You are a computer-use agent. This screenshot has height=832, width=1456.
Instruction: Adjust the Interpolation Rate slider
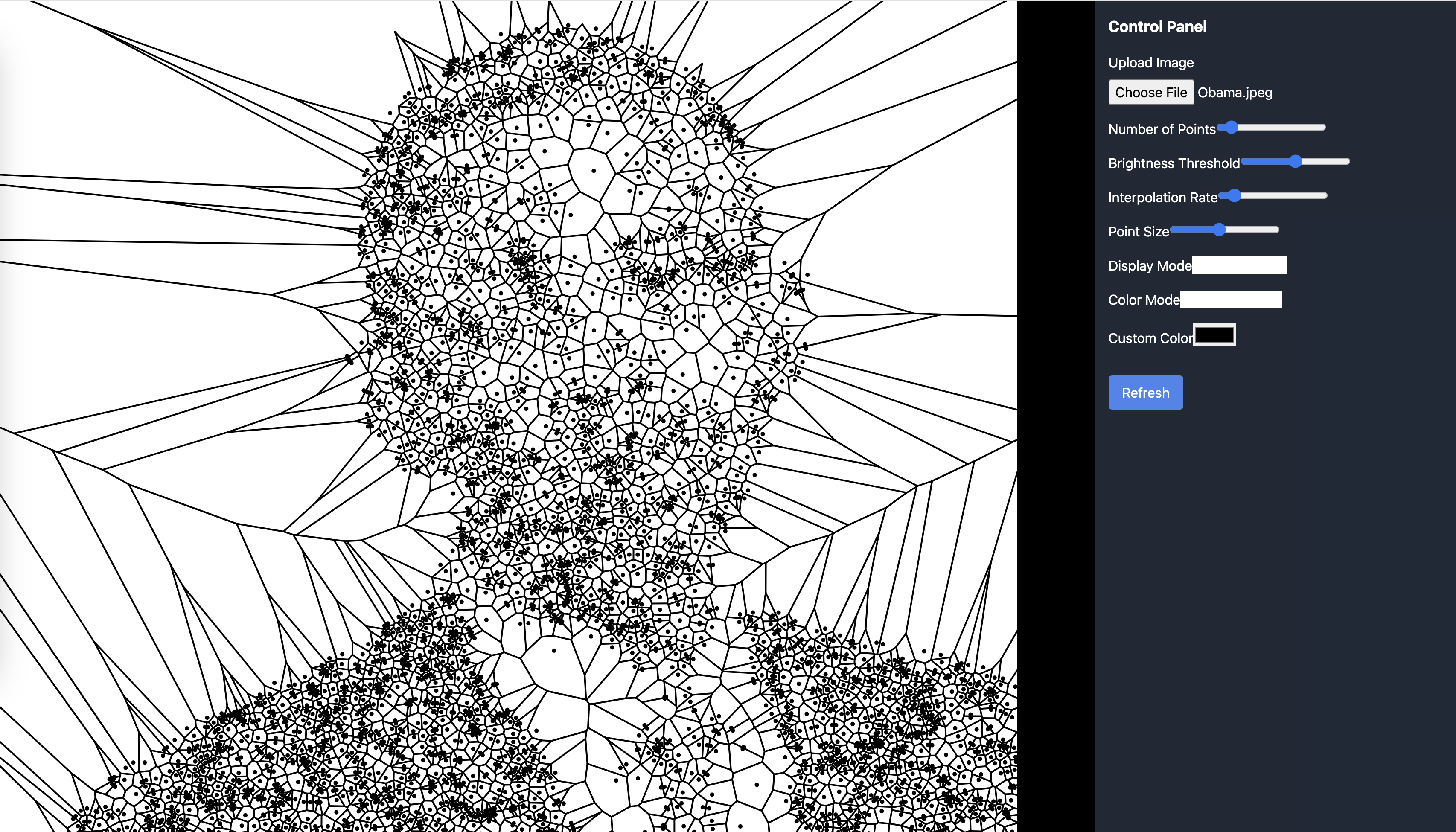pos(1273,195)
